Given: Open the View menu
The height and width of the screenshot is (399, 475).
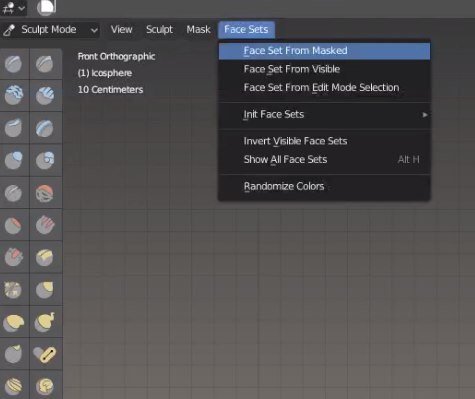Looking at the screenshot, I should (x=121, y=30).
